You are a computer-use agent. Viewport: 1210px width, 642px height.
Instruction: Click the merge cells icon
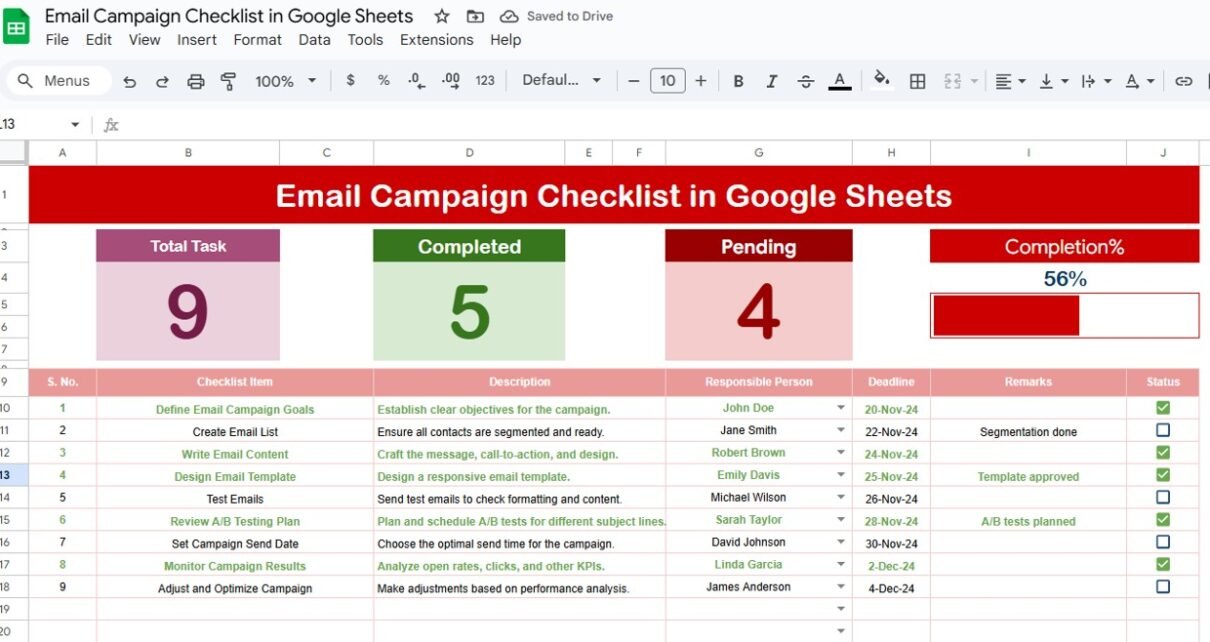pyautogui.click(x=952, y=81)
